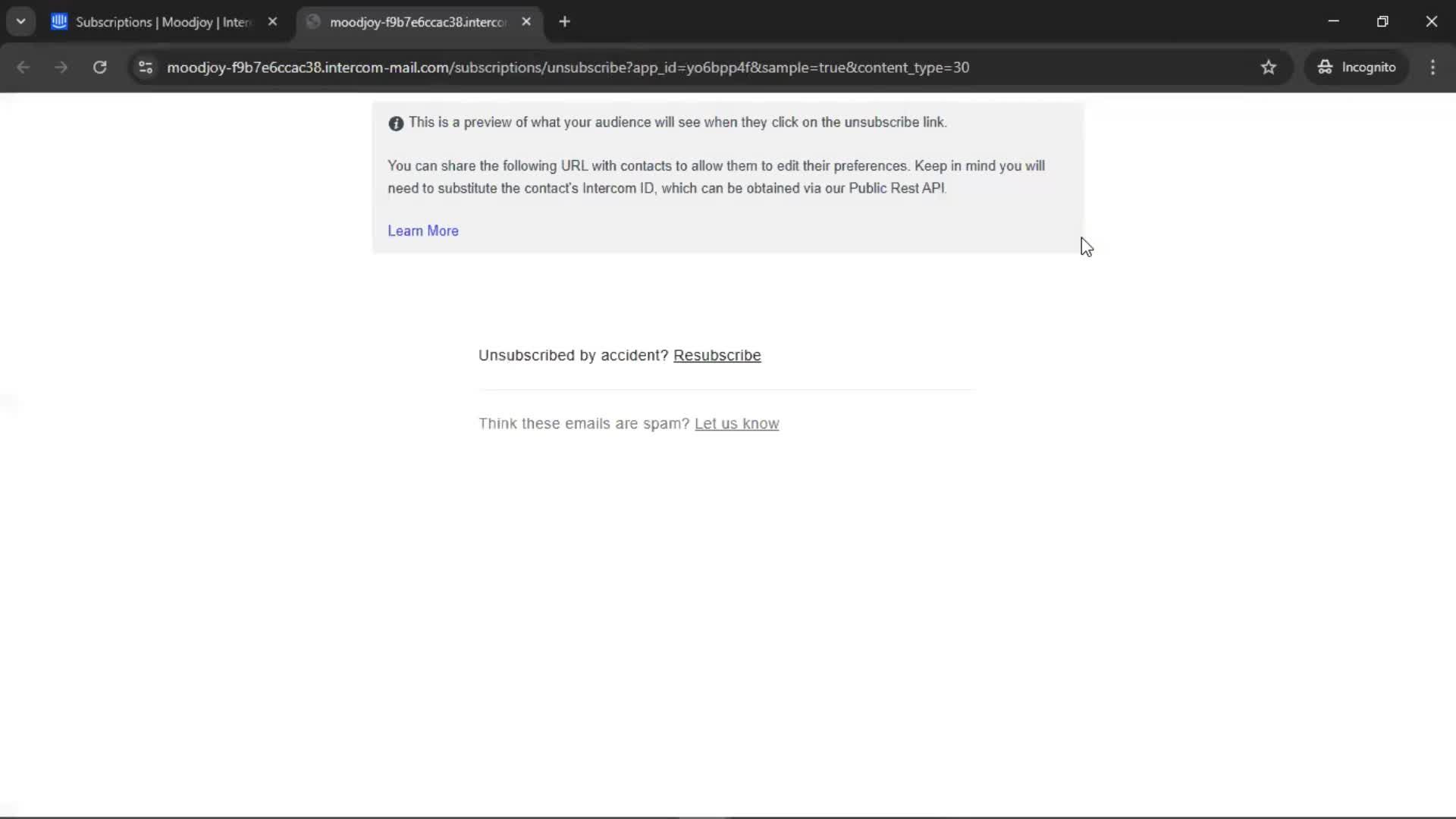Screen dimensions: 1456x819
Task: Click 'Think these emails are spam?' text
Action: [584, 424]
